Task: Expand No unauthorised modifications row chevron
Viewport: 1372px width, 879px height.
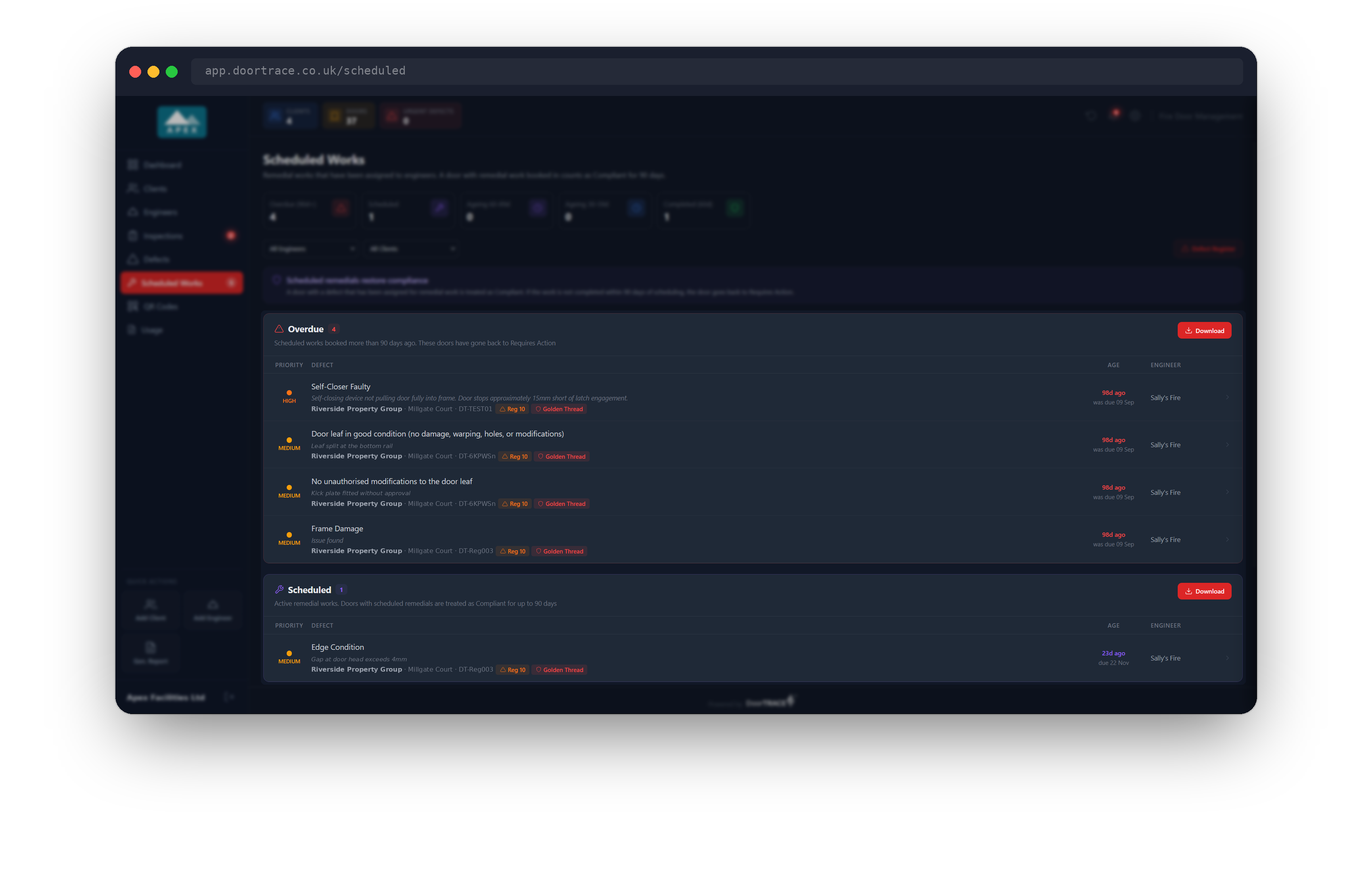Action: coord(1227,492)
